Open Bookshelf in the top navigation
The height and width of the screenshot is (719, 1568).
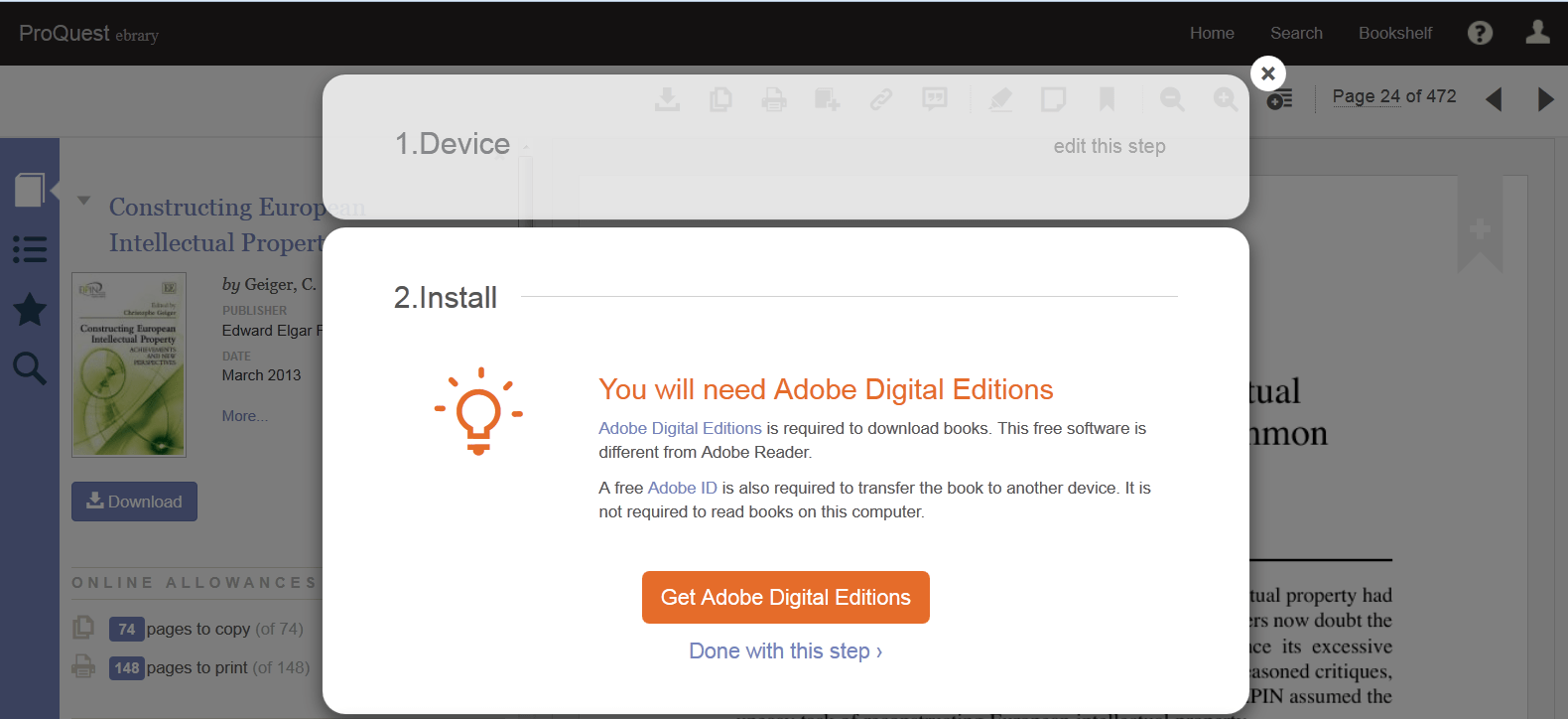pyautogui.click(x=1395, y=33)
